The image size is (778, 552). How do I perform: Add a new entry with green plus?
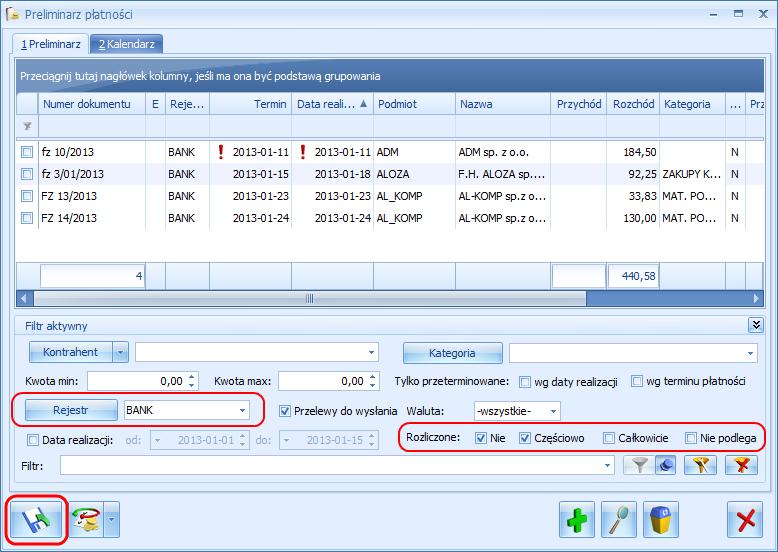coord(577,520)
